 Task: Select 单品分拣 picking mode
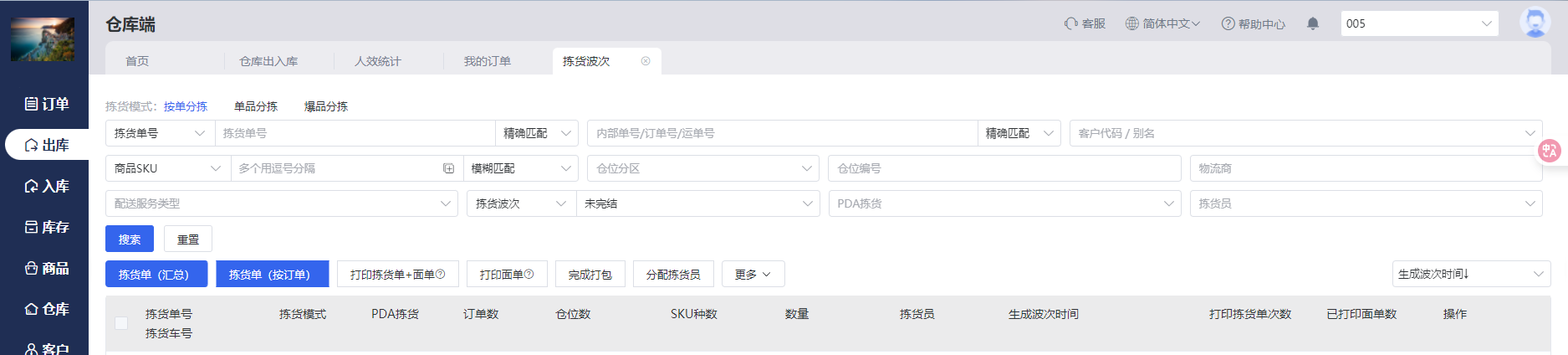pyautogui.click(x=256, y=106)
